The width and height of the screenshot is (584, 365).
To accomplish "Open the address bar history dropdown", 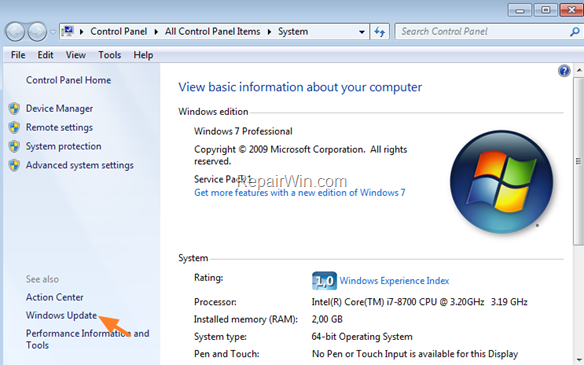I will pyautogui.click(x=361, y=32).
